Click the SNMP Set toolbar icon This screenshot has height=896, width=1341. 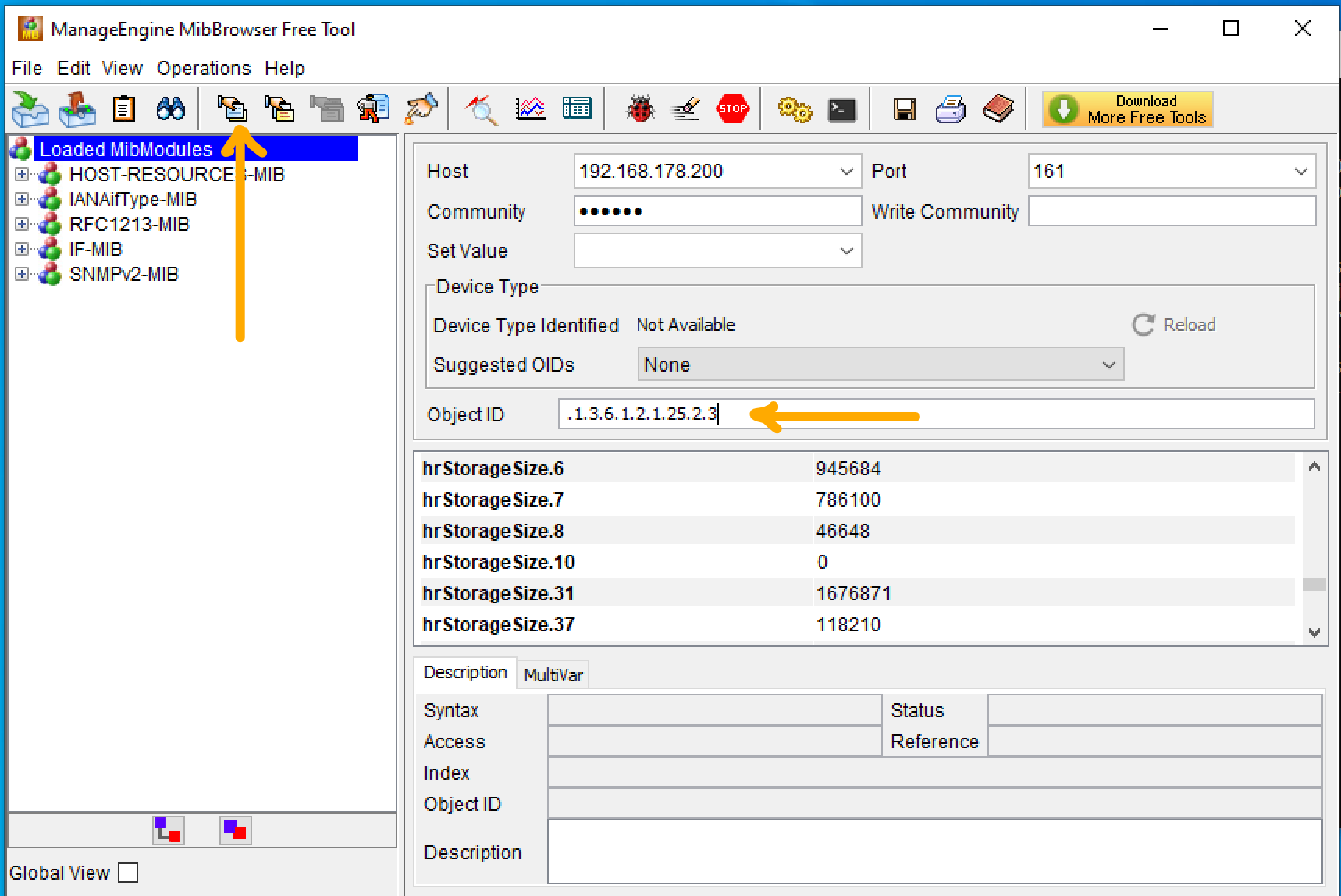click(420, 108)
